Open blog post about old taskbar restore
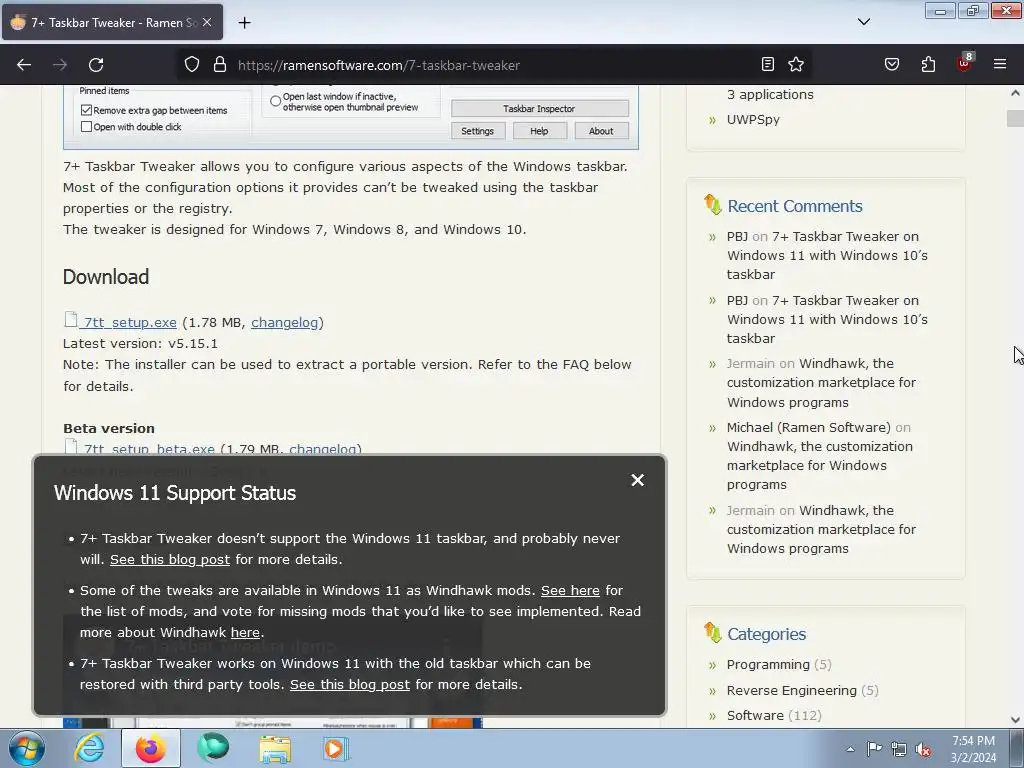 pyautogui.click(x=350, y=684)
